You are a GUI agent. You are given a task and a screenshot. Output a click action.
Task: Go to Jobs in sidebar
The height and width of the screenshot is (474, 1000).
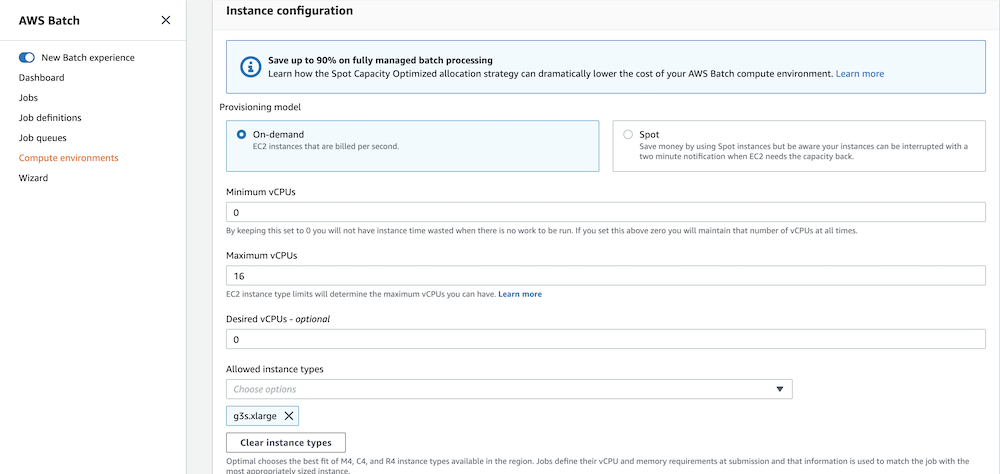click(x=28, y=98)
